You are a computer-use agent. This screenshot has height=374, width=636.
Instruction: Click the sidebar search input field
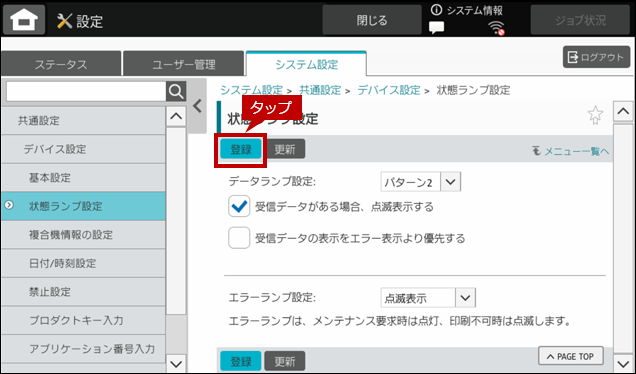coord(86,92)
